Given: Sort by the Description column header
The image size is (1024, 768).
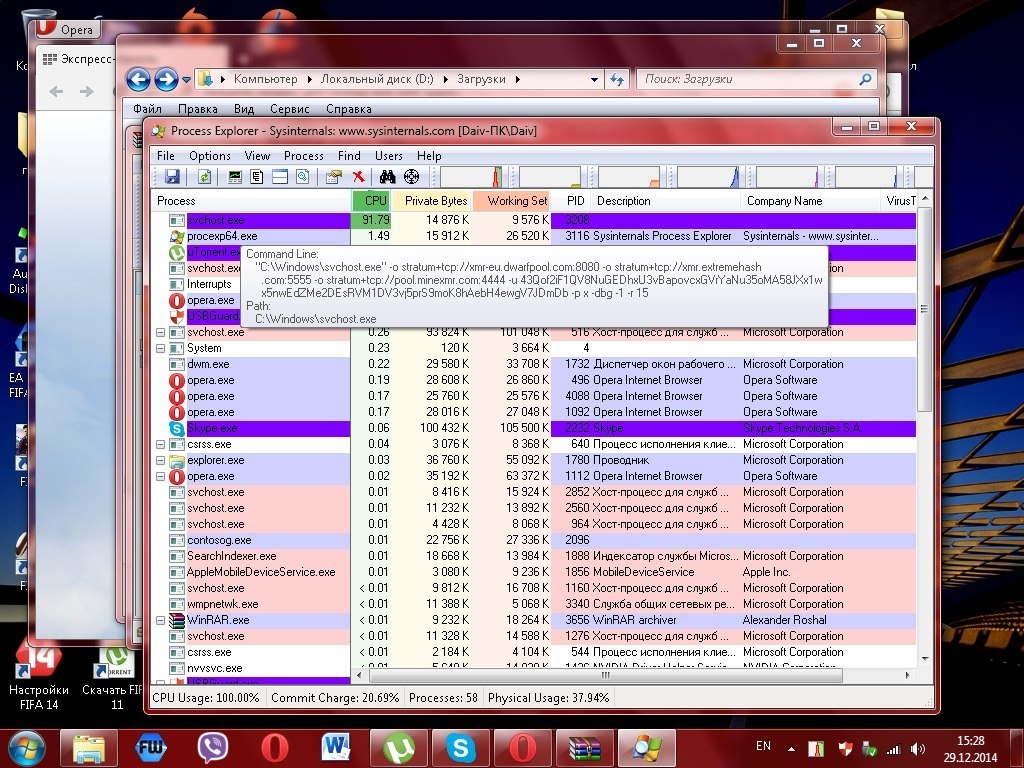Looking at the screenshot, I should 665,201.
